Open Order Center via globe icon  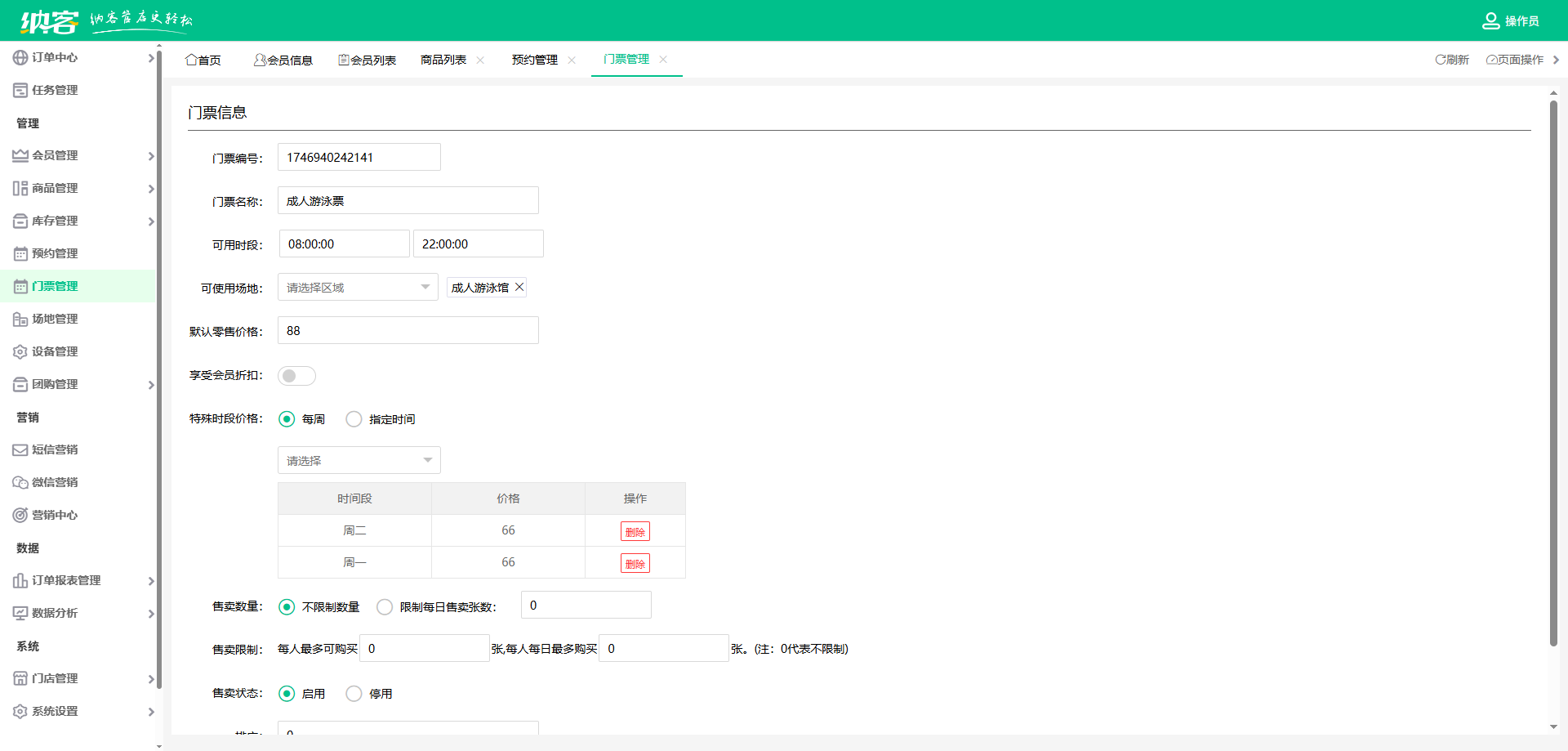coord(20,57)
